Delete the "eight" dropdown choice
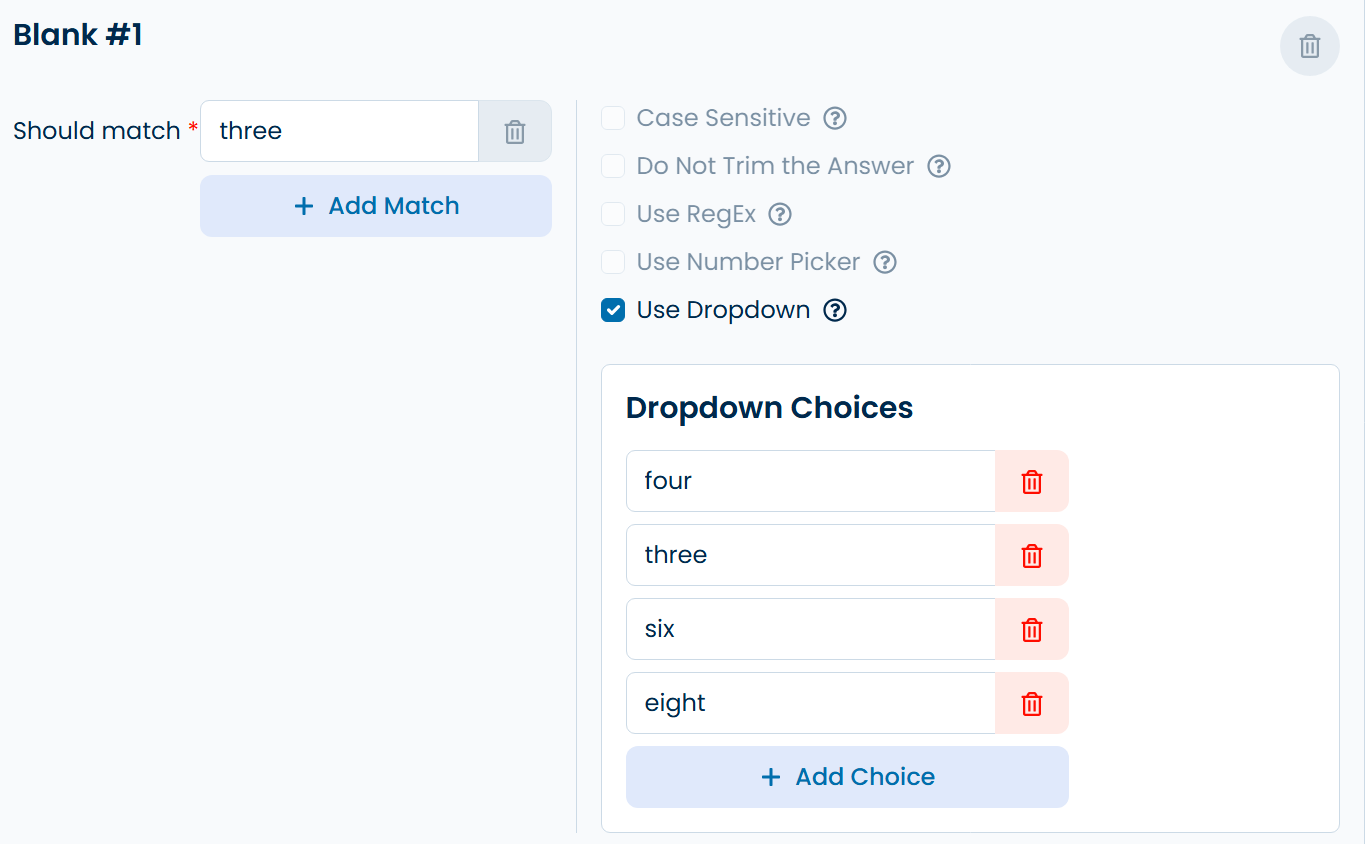Screen dimensions: 1371x844 pyautogui.click(x=1031, y=703)
